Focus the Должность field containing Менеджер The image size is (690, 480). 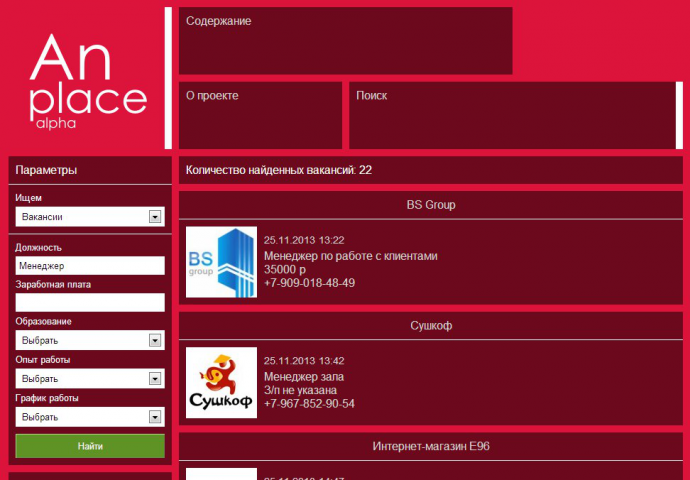(90, 266)
